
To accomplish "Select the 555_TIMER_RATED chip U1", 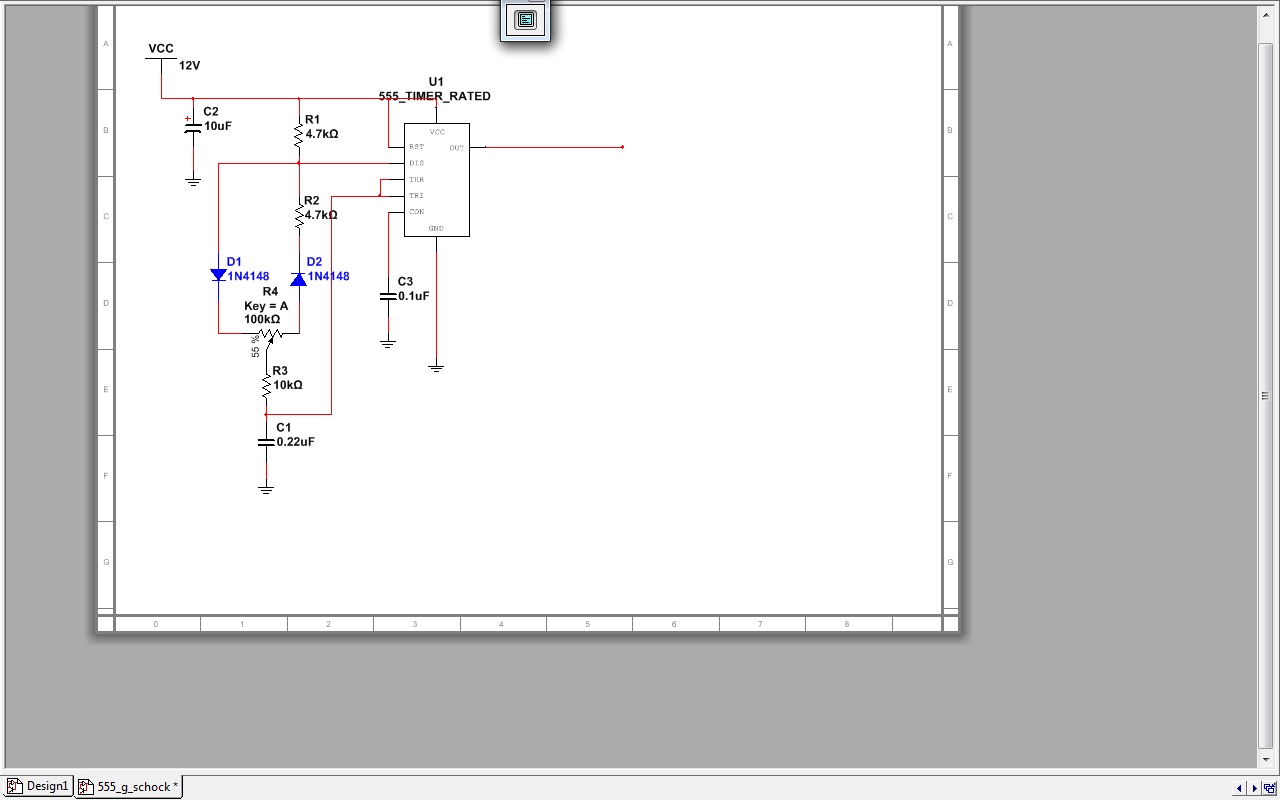I will pyautogui.click(x=436, y=180).
